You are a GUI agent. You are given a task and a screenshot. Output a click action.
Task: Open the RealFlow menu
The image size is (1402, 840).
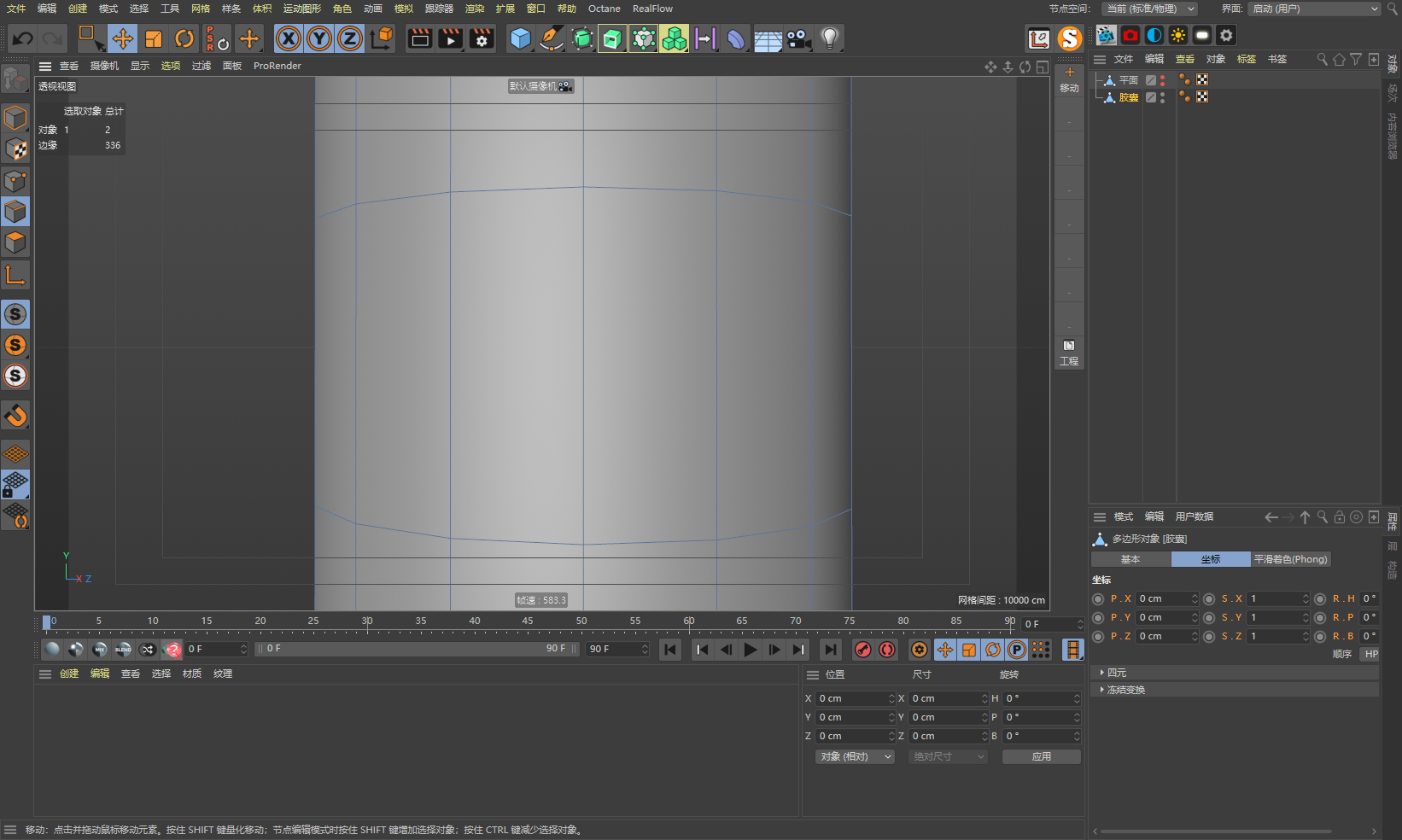[652, 9]
